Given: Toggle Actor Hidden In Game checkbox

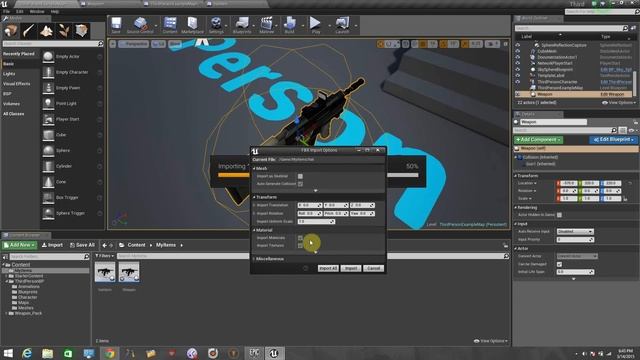Looking at the screenshot, I should (x=559, y=215).
